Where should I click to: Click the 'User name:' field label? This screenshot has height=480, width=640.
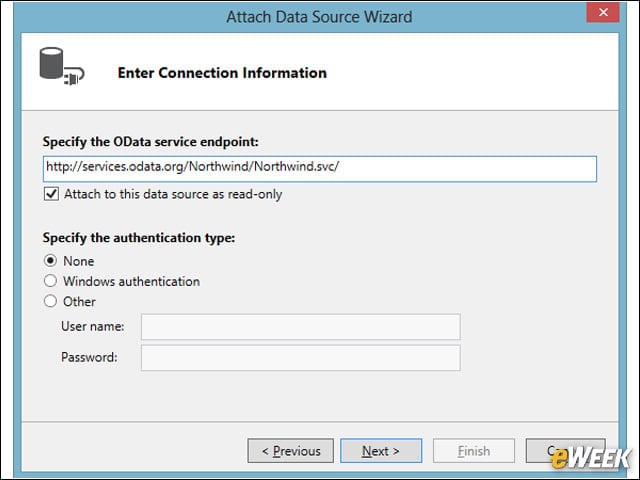(93, 327)
